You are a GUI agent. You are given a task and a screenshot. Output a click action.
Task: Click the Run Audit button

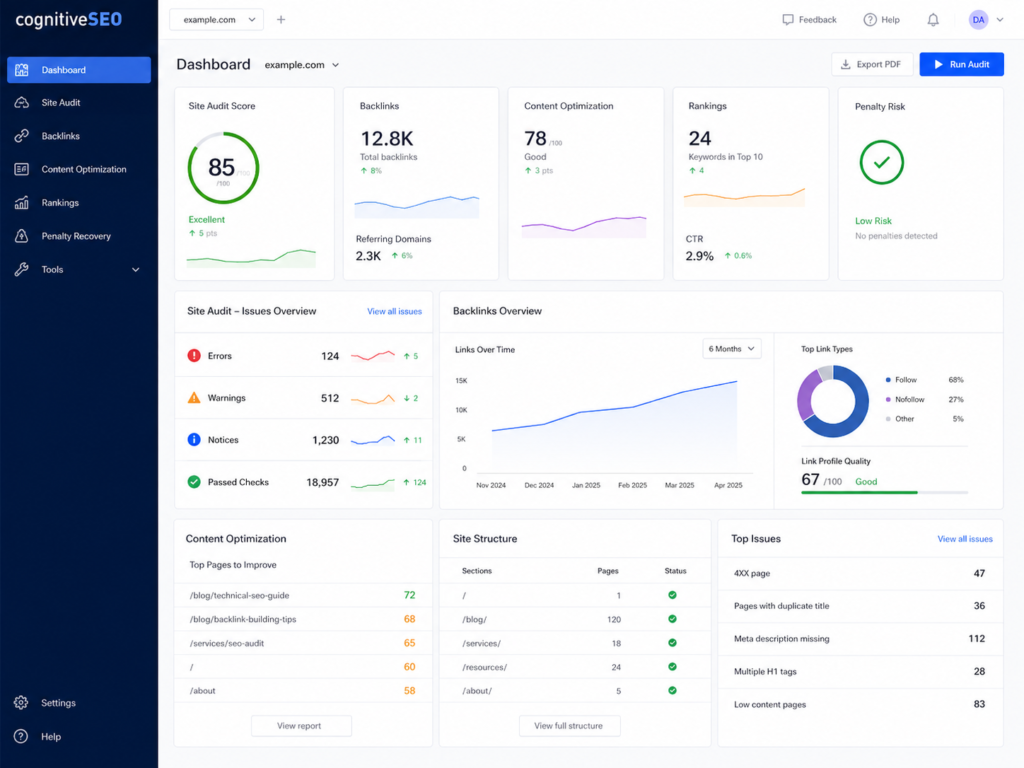point(961,64)
